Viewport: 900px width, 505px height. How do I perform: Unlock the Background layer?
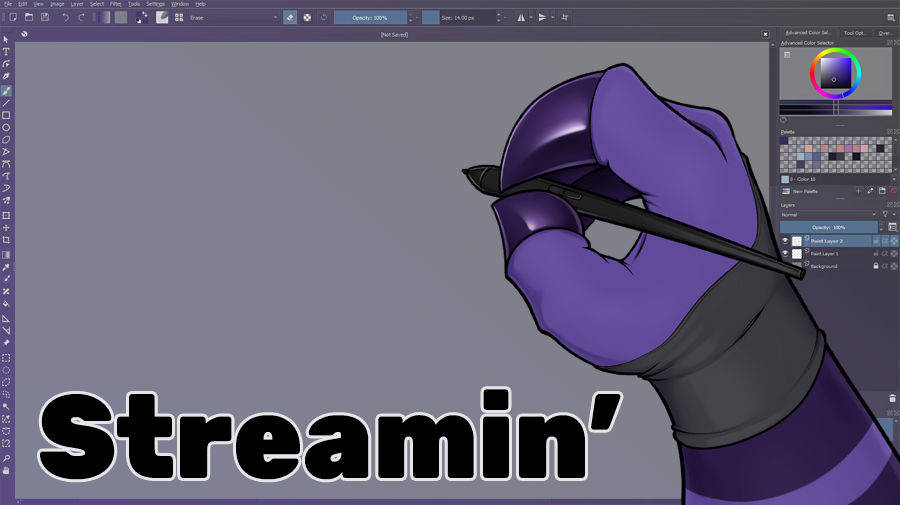pyautogui.click(x=876, y=266)
